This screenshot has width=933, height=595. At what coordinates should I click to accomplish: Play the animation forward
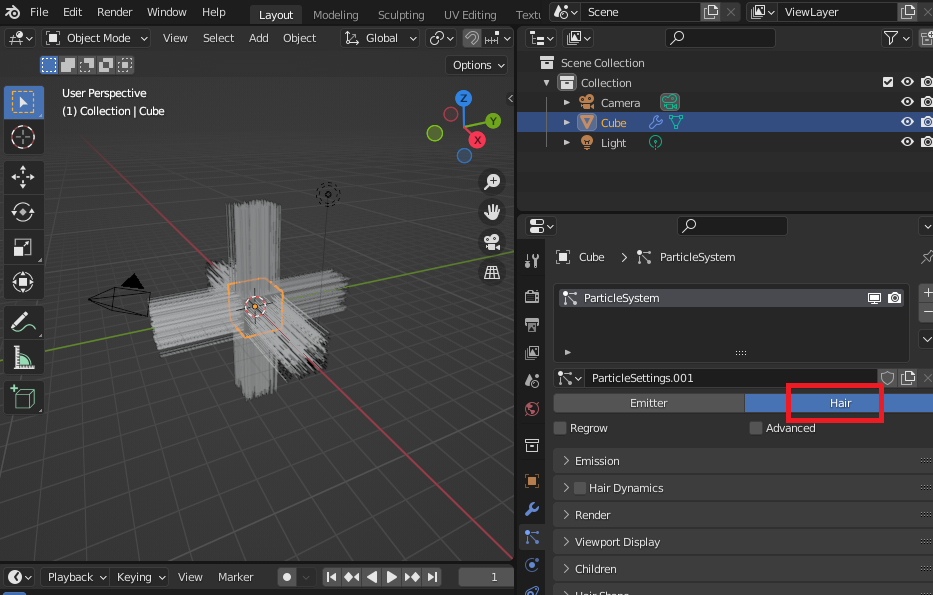coord(392,577)
